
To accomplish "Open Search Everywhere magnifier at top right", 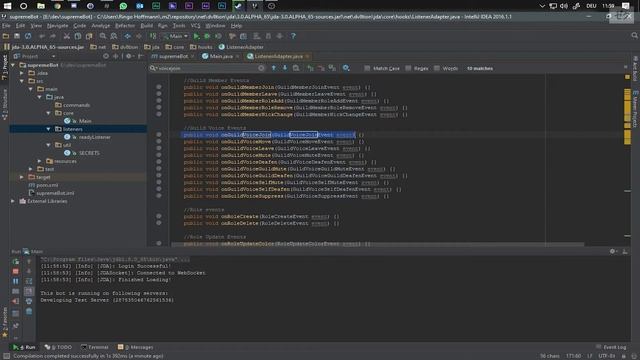I will click(x=634, y=36).
